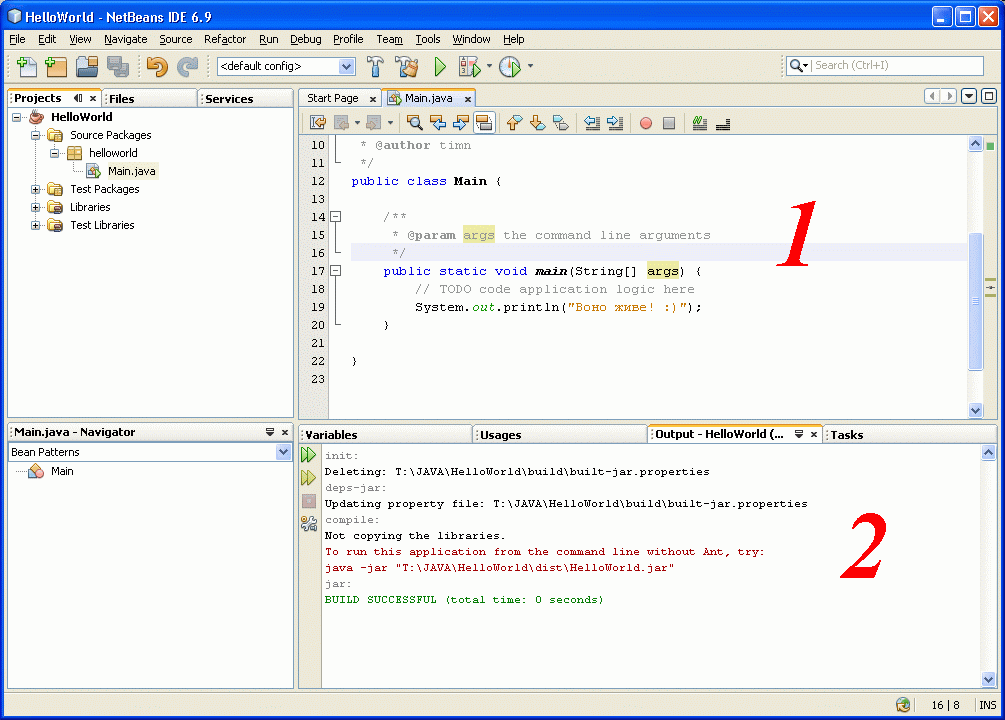Expand the Libraries tree node

pos(37,207)
